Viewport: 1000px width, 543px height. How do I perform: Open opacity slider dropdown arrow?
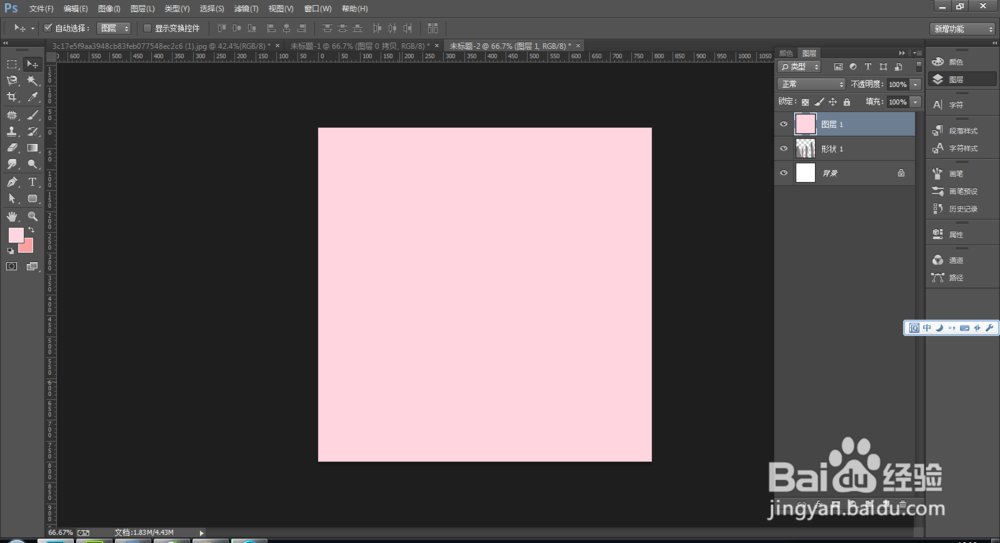(915, 84)
